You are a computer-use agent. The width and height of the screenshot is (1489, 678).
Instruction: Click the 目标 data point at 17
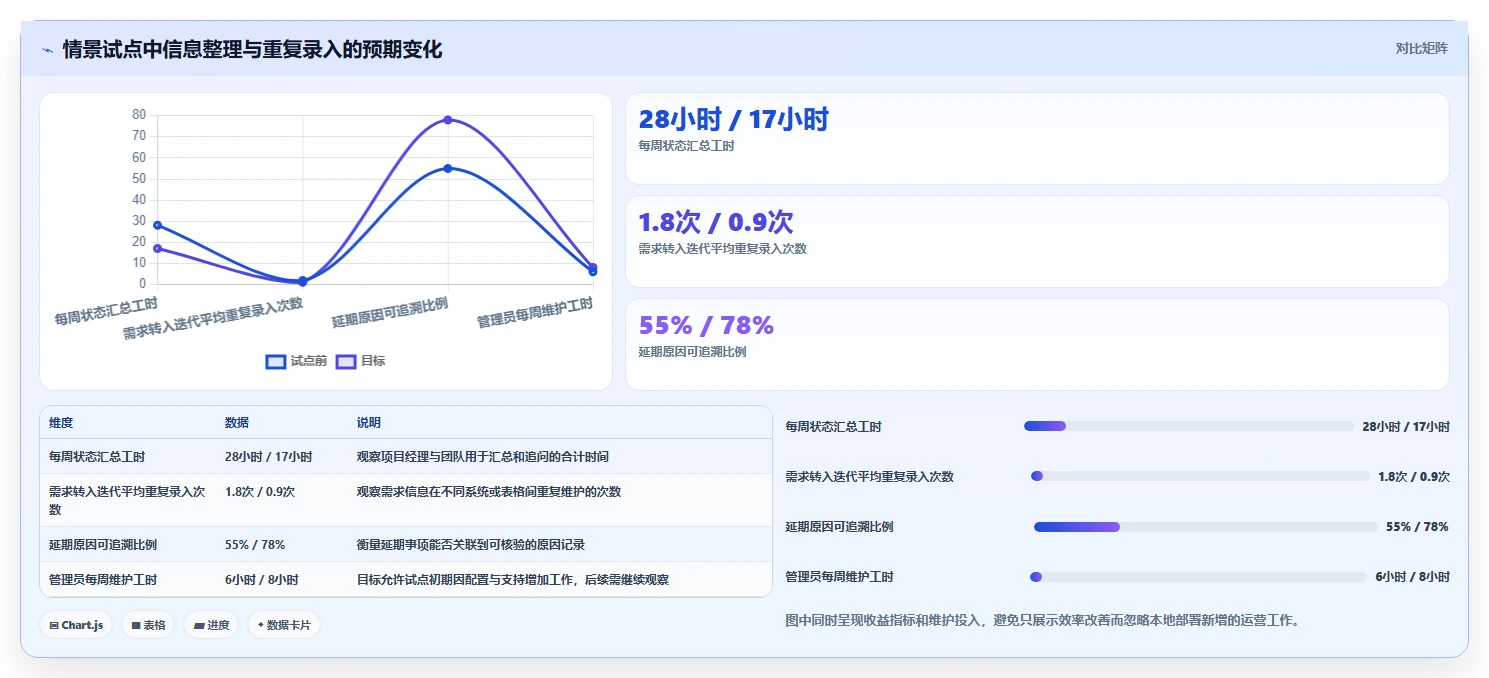158,248
